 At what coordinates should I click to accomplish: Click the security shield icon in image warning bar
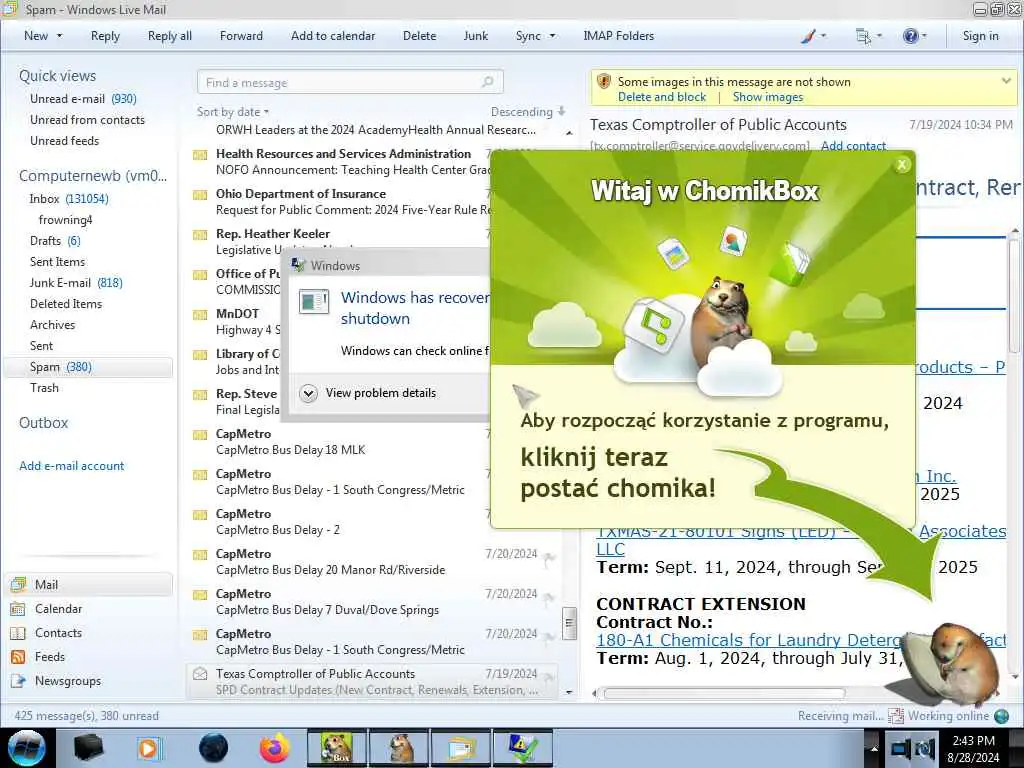tap(603, 82)
